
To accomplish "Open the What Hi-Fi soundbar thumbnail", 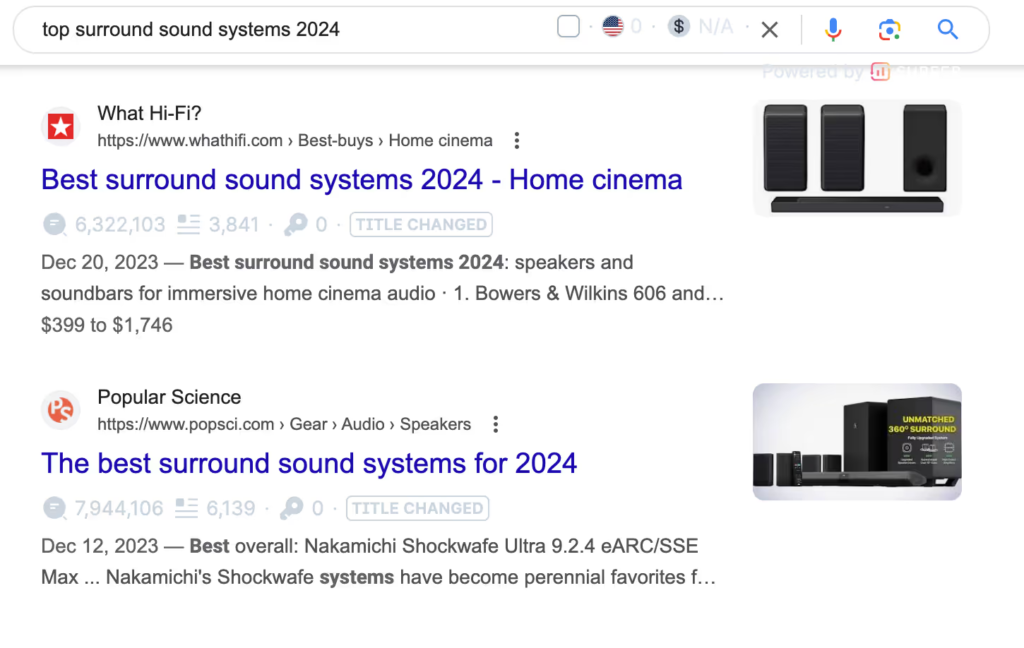I will pyautogui.click(x=857, y=158).
